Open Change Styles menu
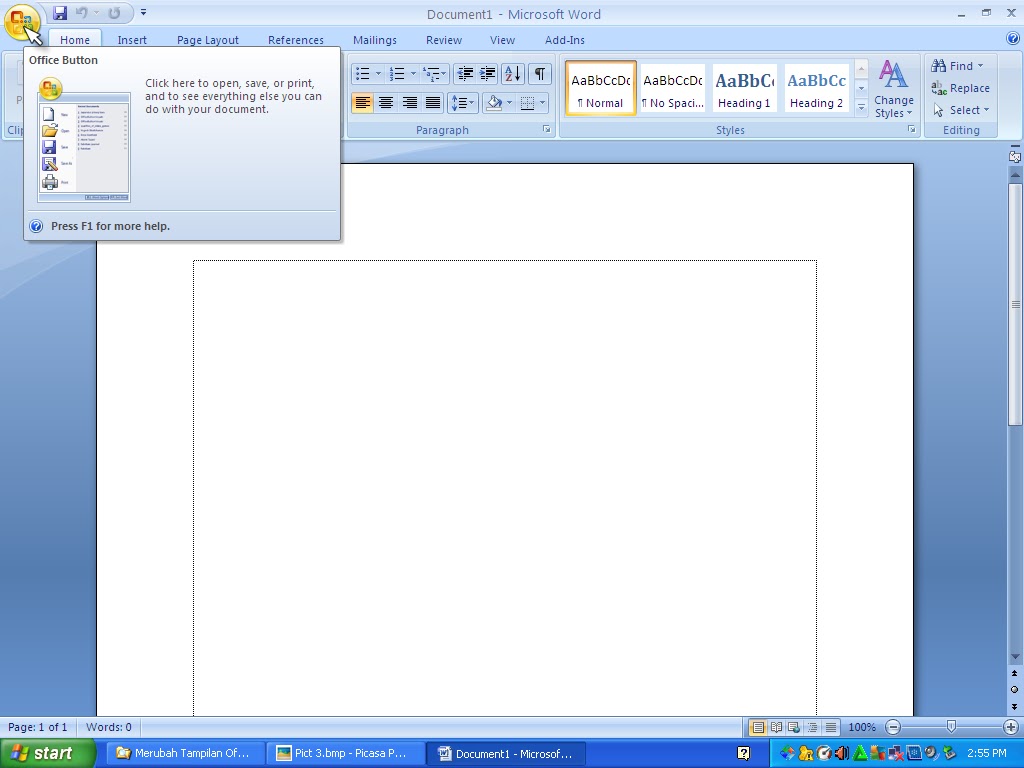Screen dimensions: 1024x768 tap(893, 89)
